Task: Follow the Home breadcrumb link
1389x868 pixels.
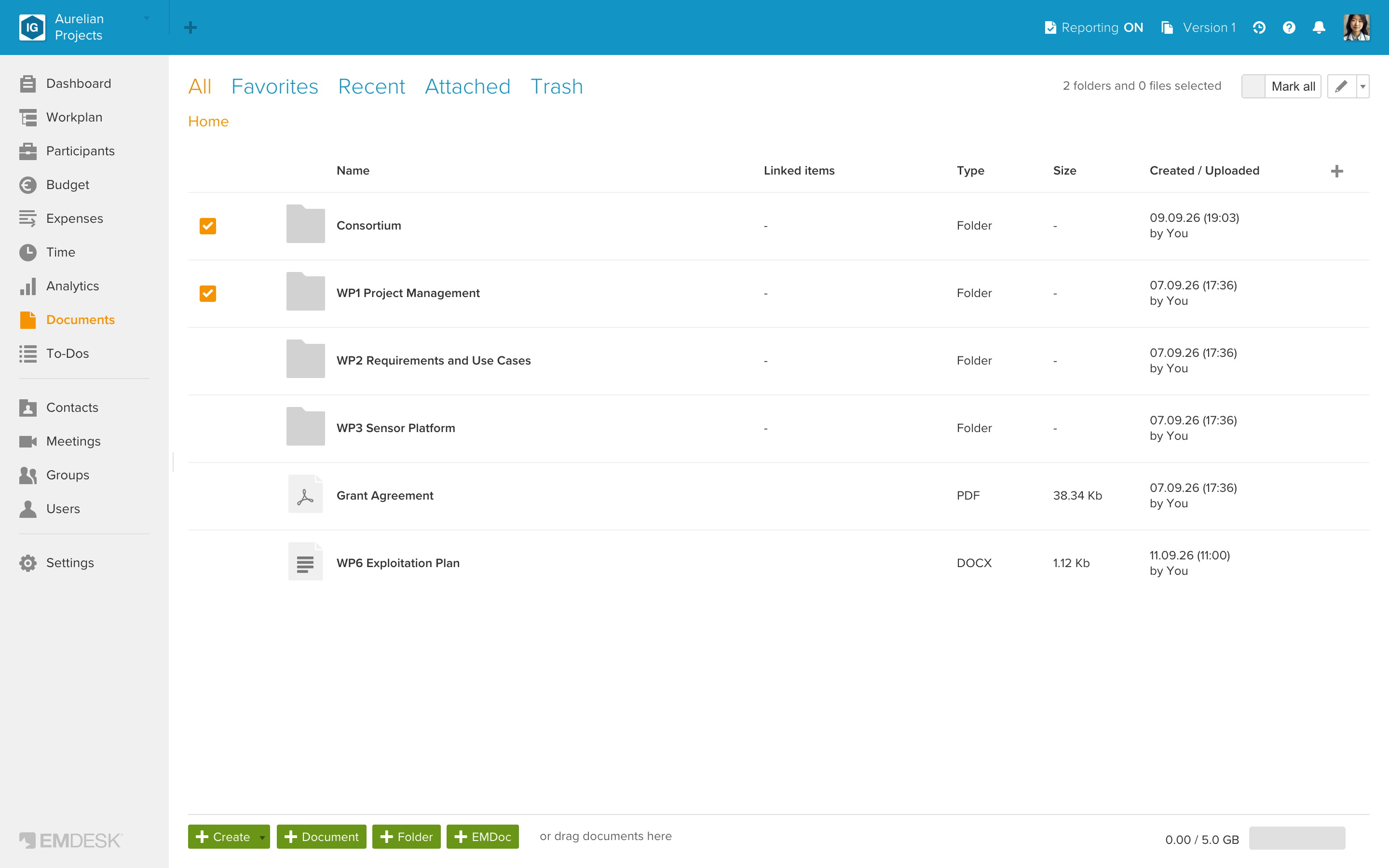Action: pyautogui.click(x=208, y=122)
